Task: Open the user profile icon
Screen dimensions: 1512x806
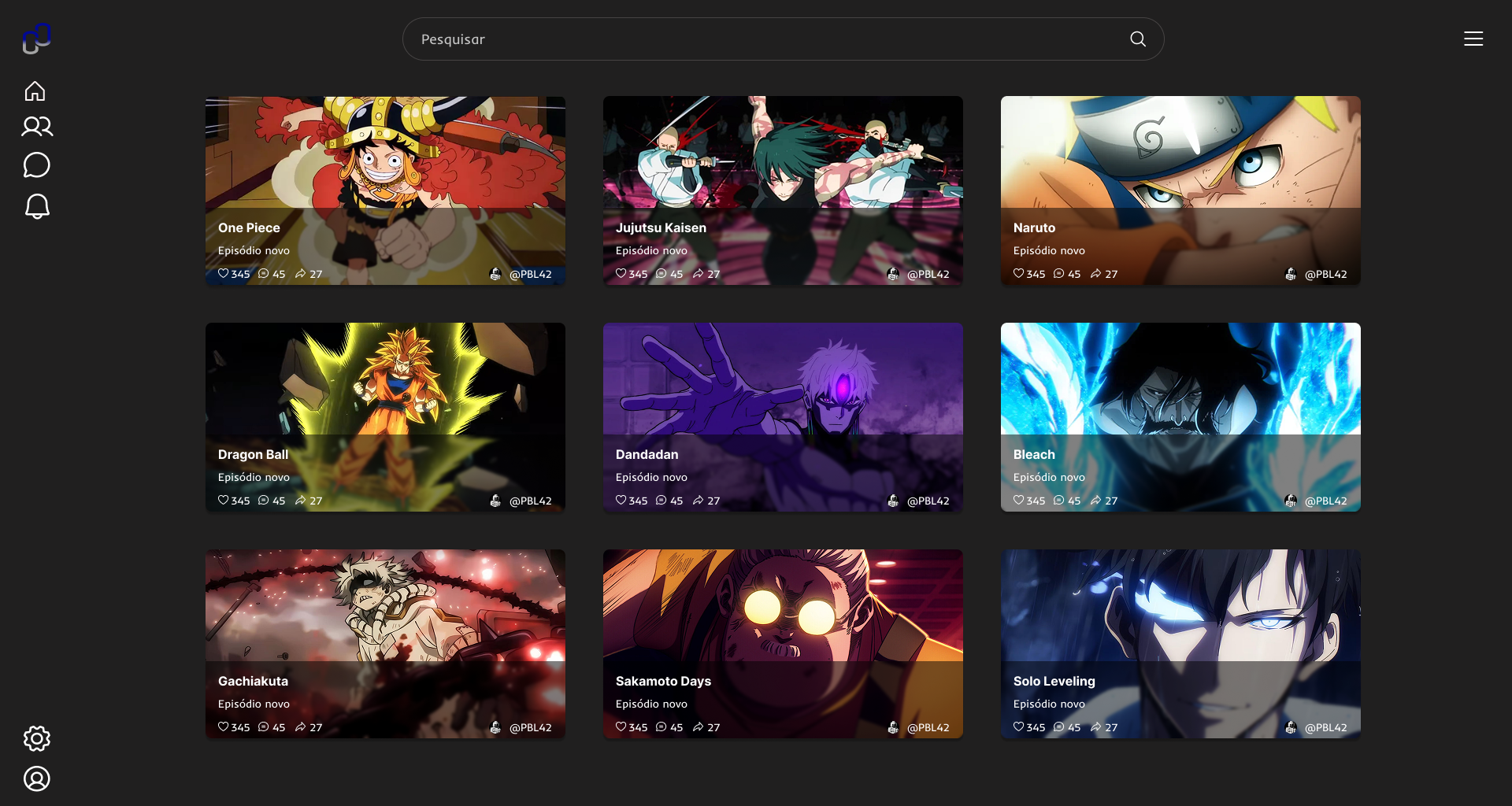Action: (x=36, y=778)
